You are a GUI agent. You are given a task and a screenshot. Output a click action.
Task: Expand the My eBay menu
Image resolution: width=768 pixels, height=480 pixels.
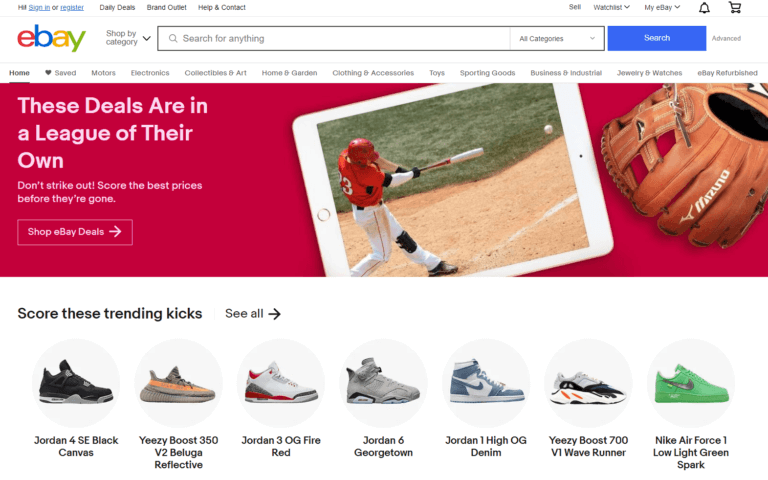pyautogui.click(x=661, y=8)
